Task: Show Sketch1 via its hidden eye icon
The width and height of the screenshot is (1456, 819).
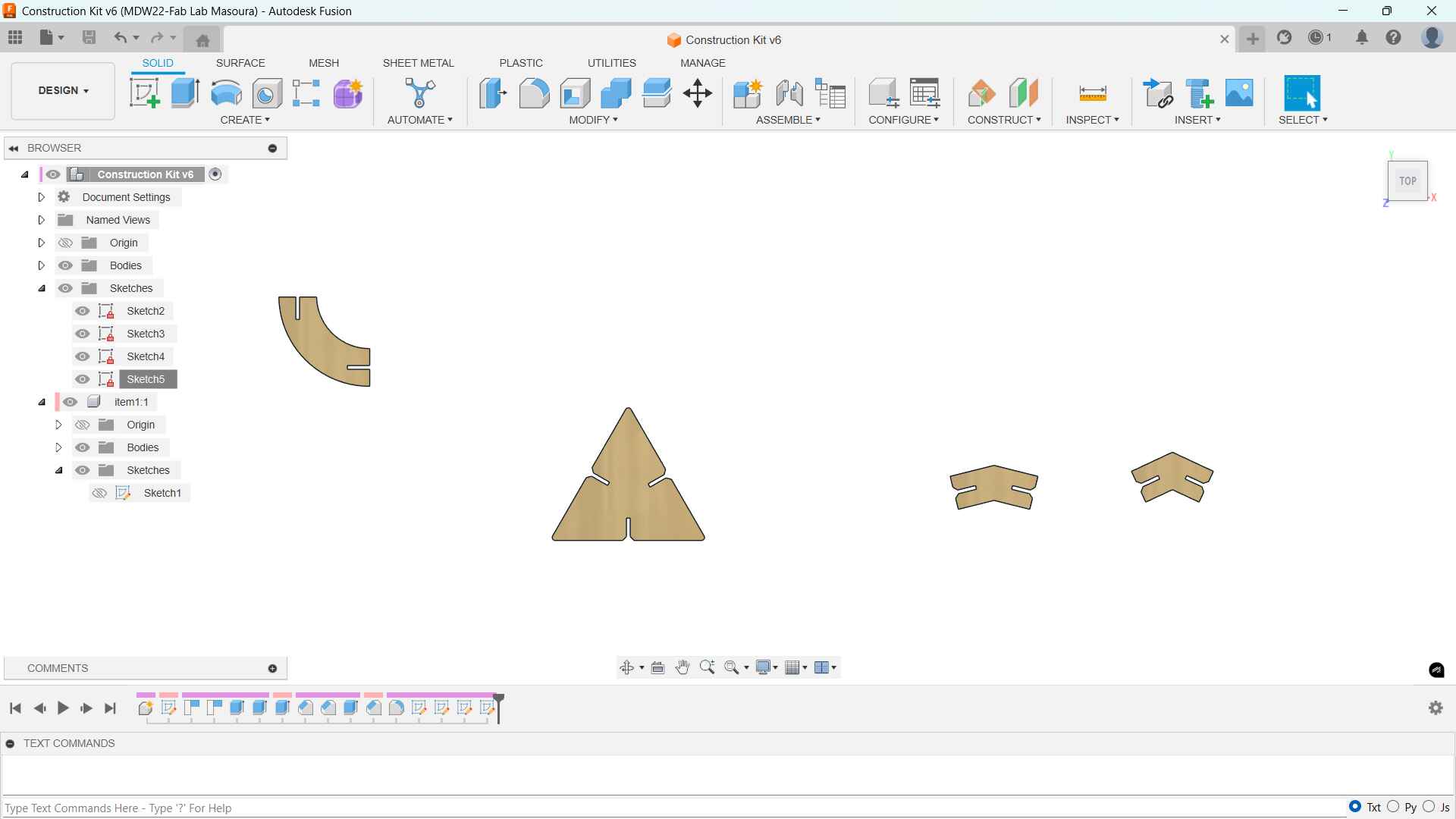Action: click(x=99, y=493)
